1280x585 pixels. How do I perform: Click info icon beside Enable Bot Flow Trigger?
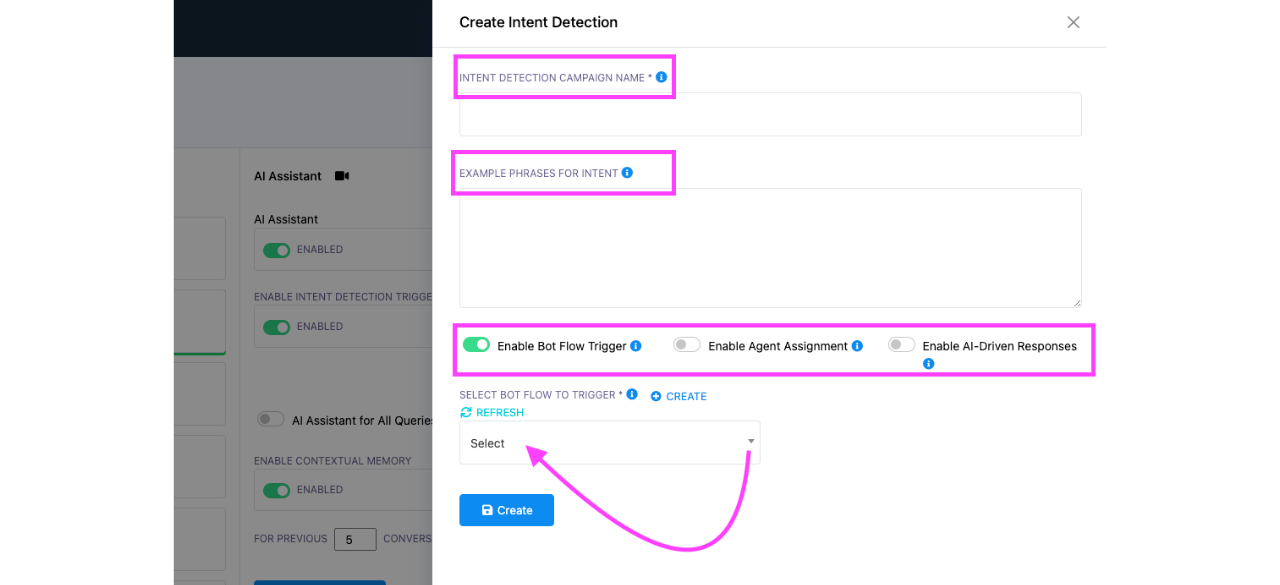click(x=636, y=346)
